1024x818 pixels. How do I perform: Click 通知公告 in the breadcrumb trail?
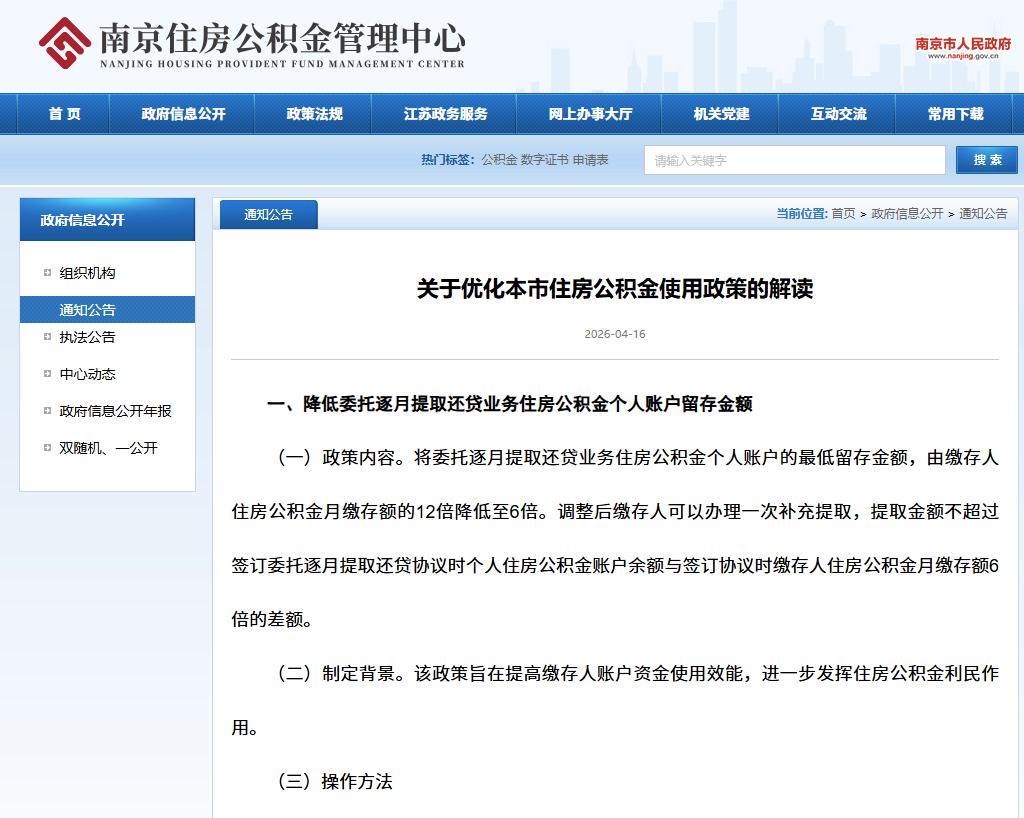tap(983, 213)
